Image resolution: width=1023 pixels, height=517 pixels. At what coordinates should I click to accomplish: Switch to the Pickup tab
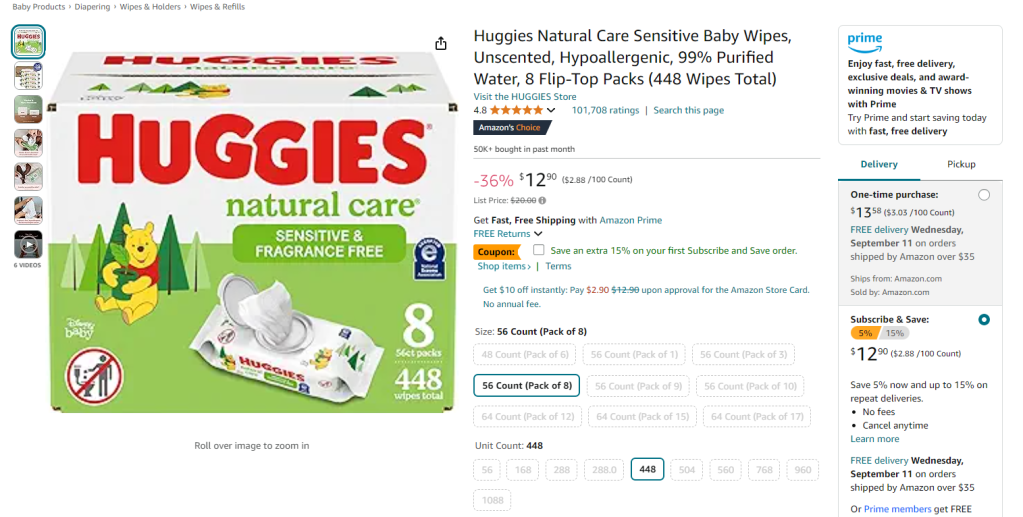[961, 164]
